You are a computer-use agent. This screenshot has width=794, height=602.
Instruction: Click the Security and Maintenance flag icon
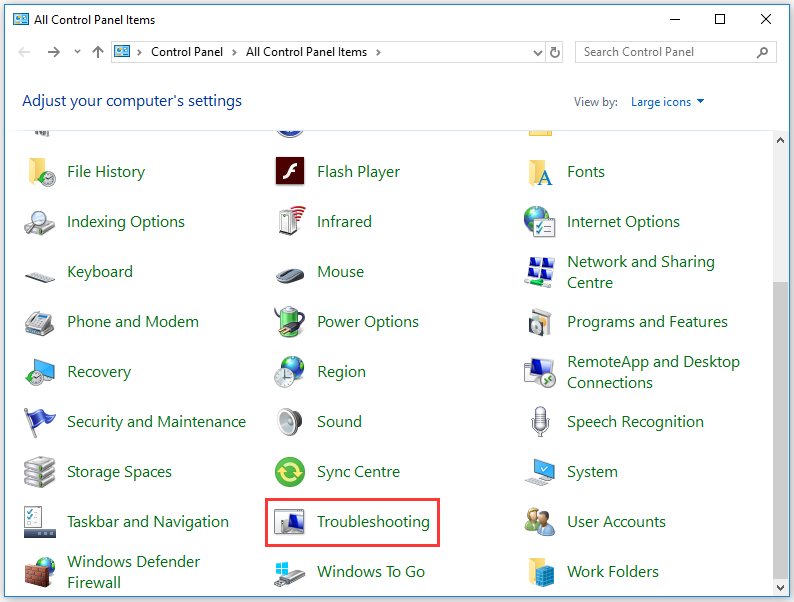point(39,422)
